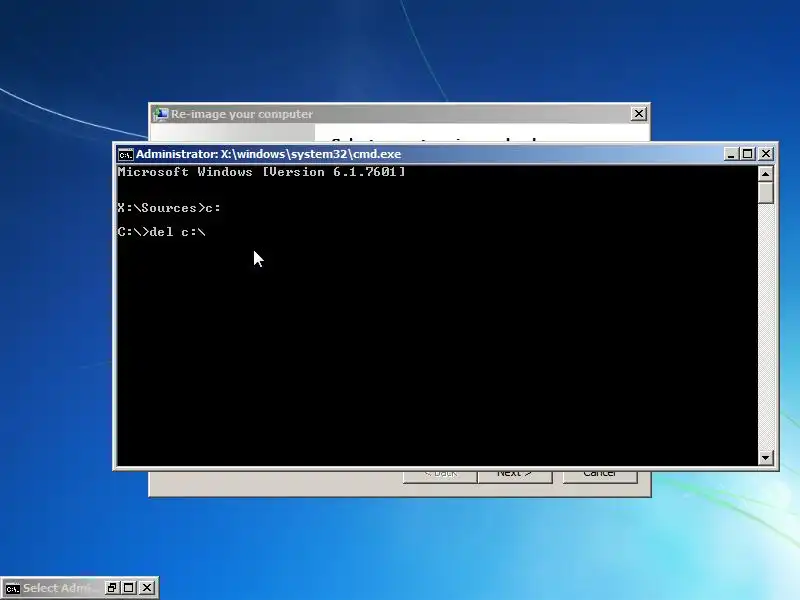The image size is (800, 600).
Task: Click the 'Administrator: X:\windows\system32\cmd.exe' title text
Action: (x=268, y=154)
